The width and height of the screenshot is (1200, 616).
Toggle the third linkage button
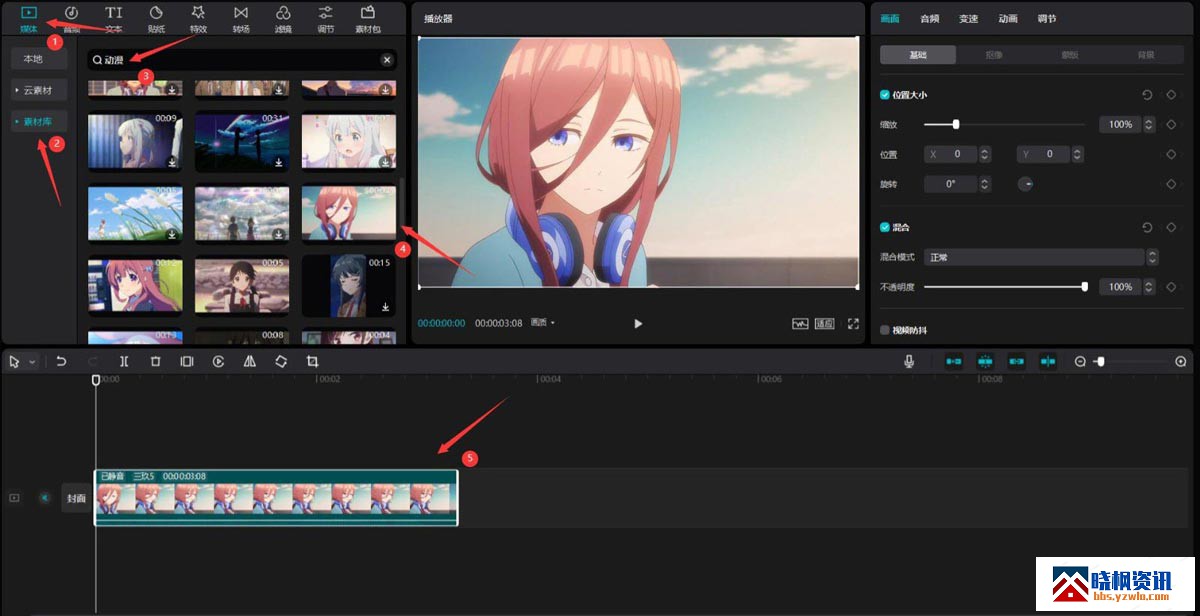(x=1017, y=361)
